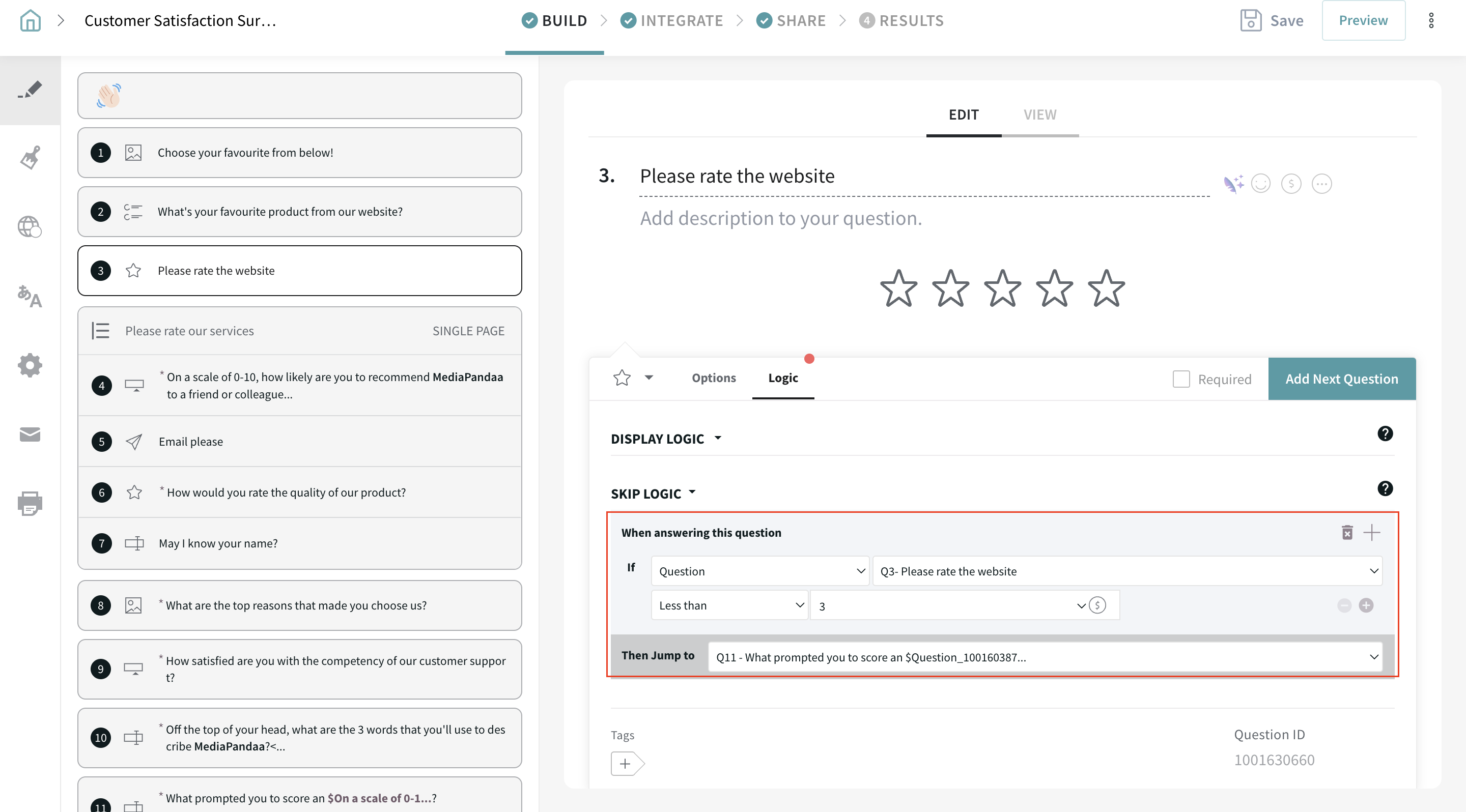Viewport: 1466px width, 812px height.
Task: Open the Skip Logic help icon
Action: pos(1385,488)
